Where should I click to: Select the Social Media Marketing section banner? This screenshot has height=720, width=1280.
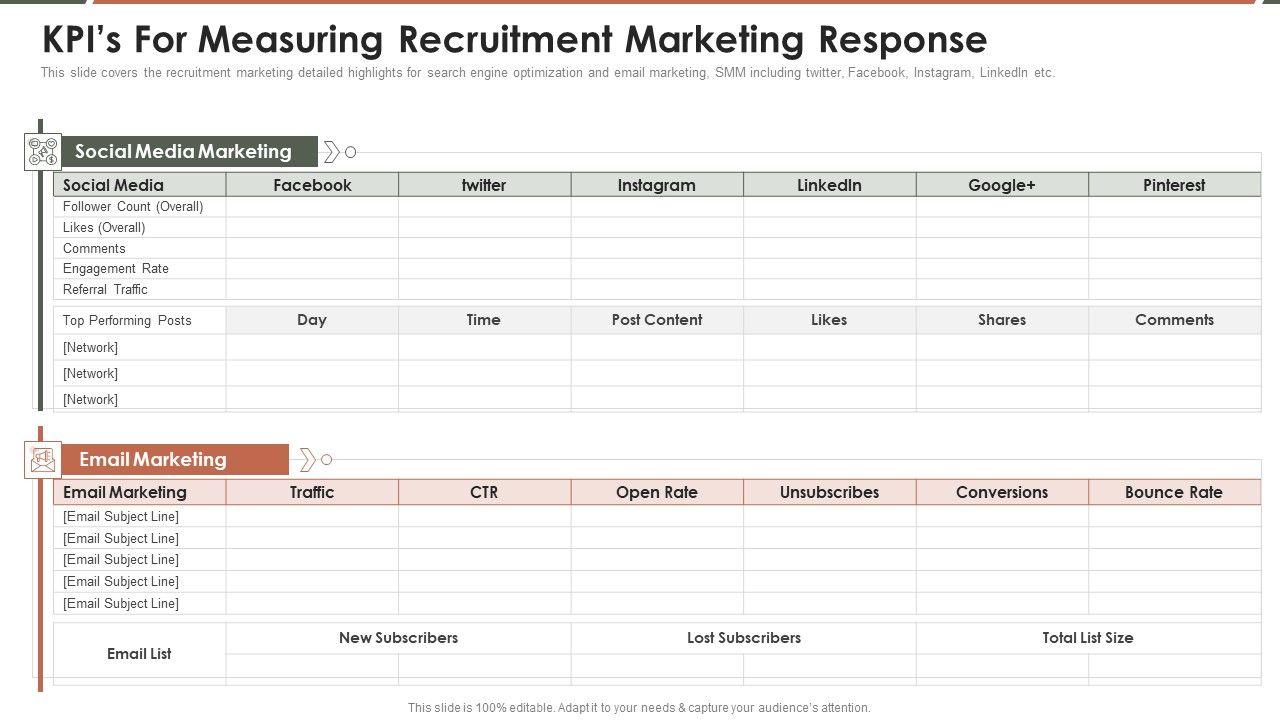[x=183, y=152]
